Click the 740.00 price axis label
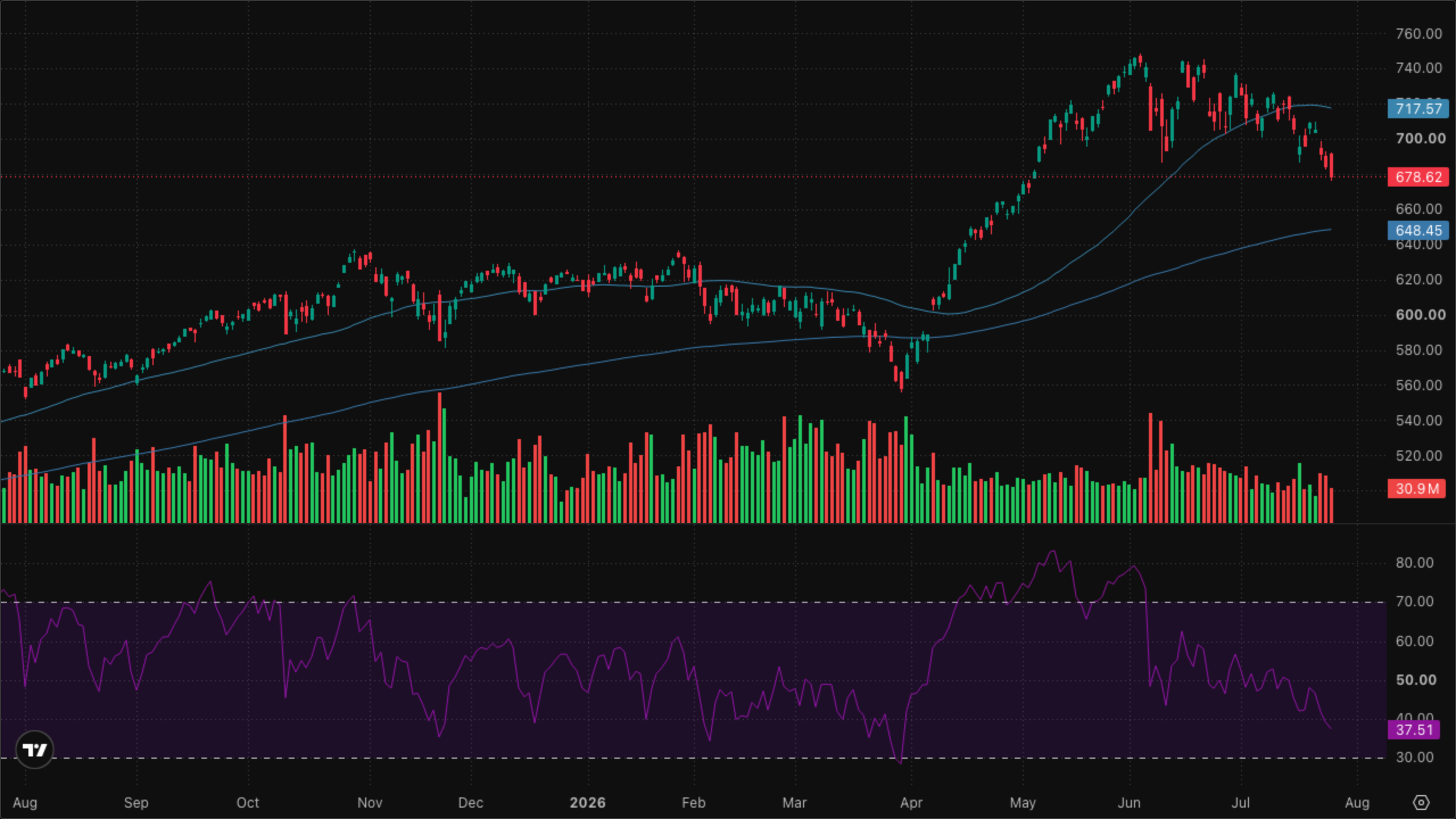This screenshot has height=819, width=1456. pyautogui.click(x=1418, y=68)
